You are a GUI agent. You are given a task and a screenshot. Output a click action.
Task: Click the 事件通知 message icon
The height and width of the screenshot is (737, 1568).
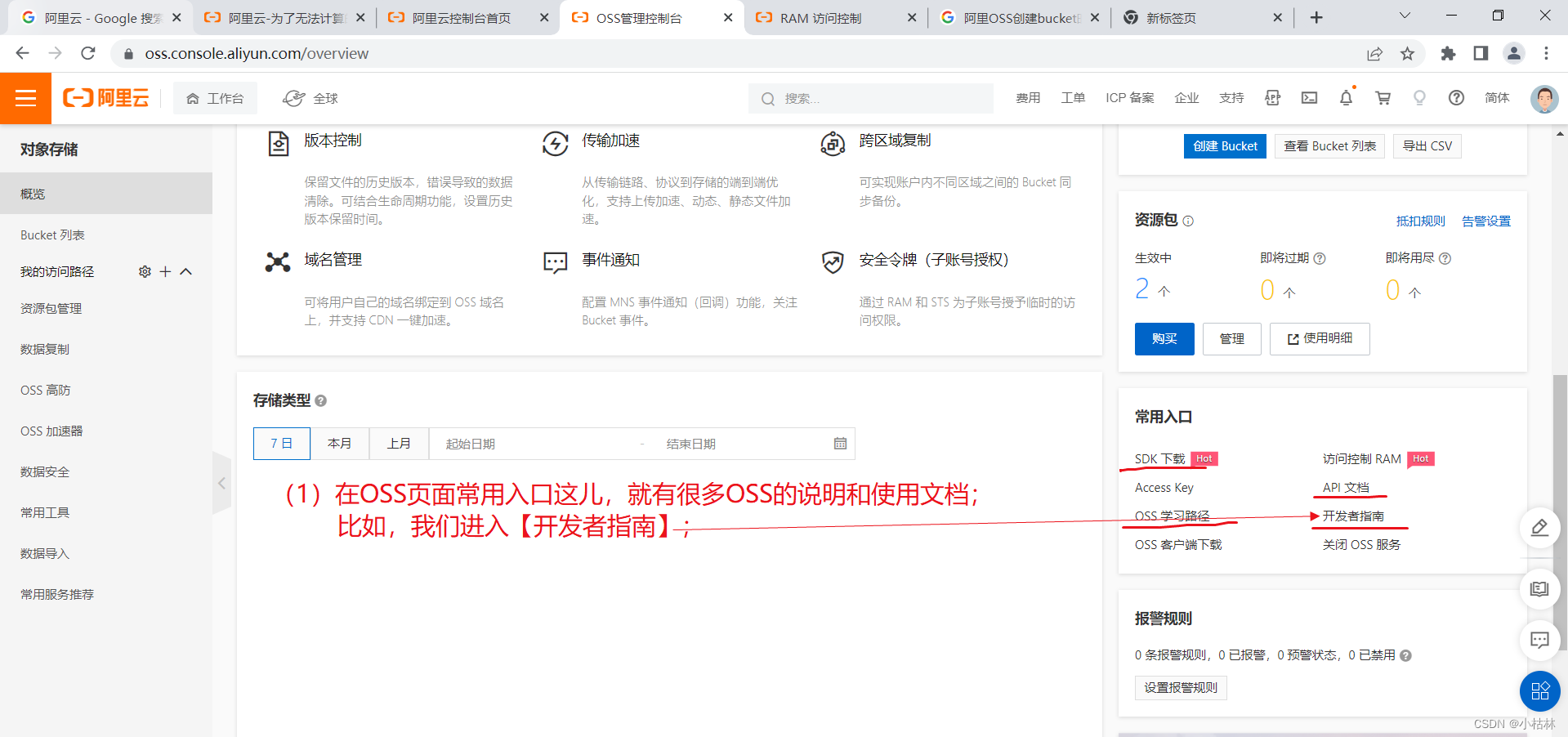click(555, 262)
